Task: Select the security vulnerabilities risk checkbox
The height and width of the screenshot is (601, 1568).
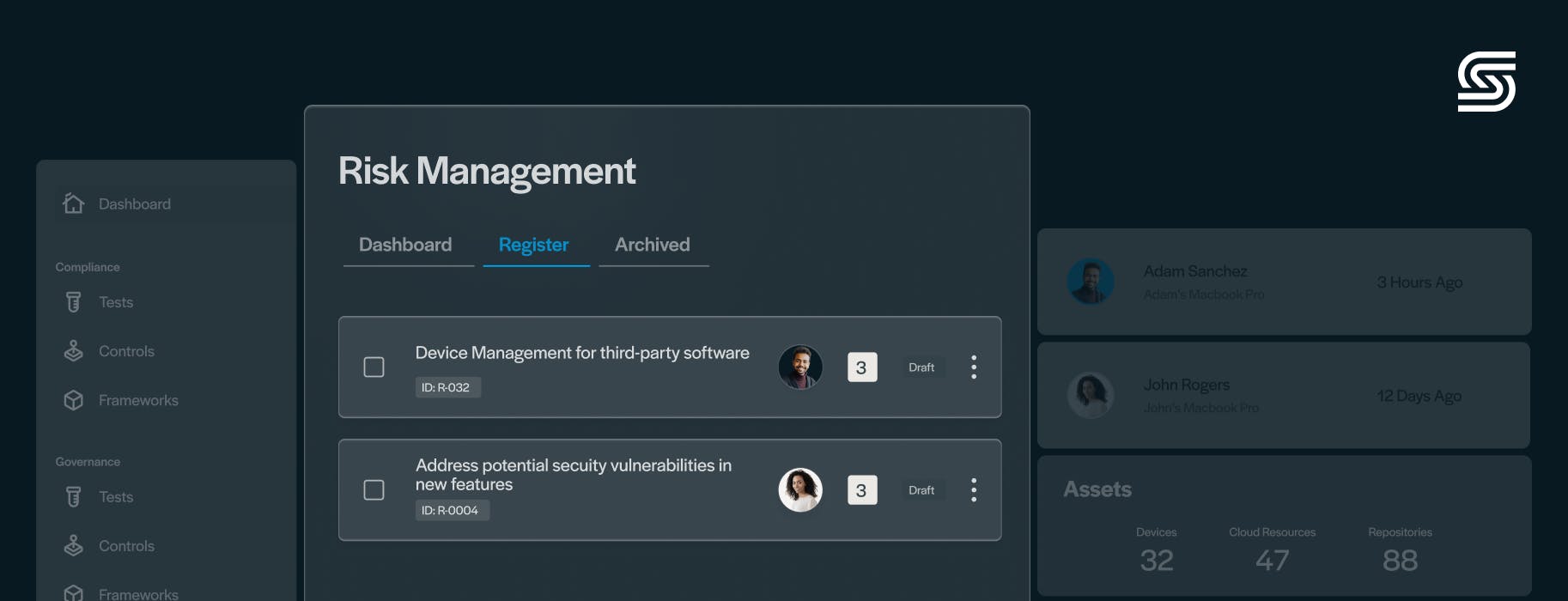Action: point(374,490)
